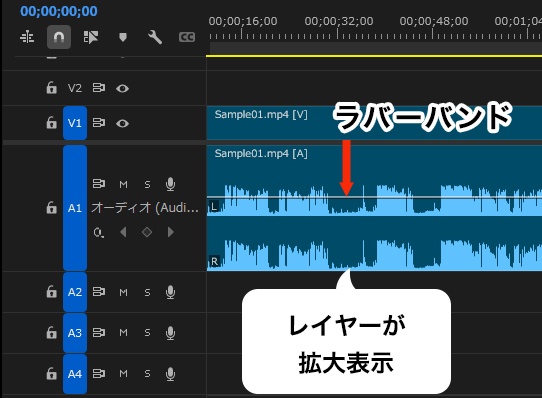Mute track A2 with M button

(123, 293)
